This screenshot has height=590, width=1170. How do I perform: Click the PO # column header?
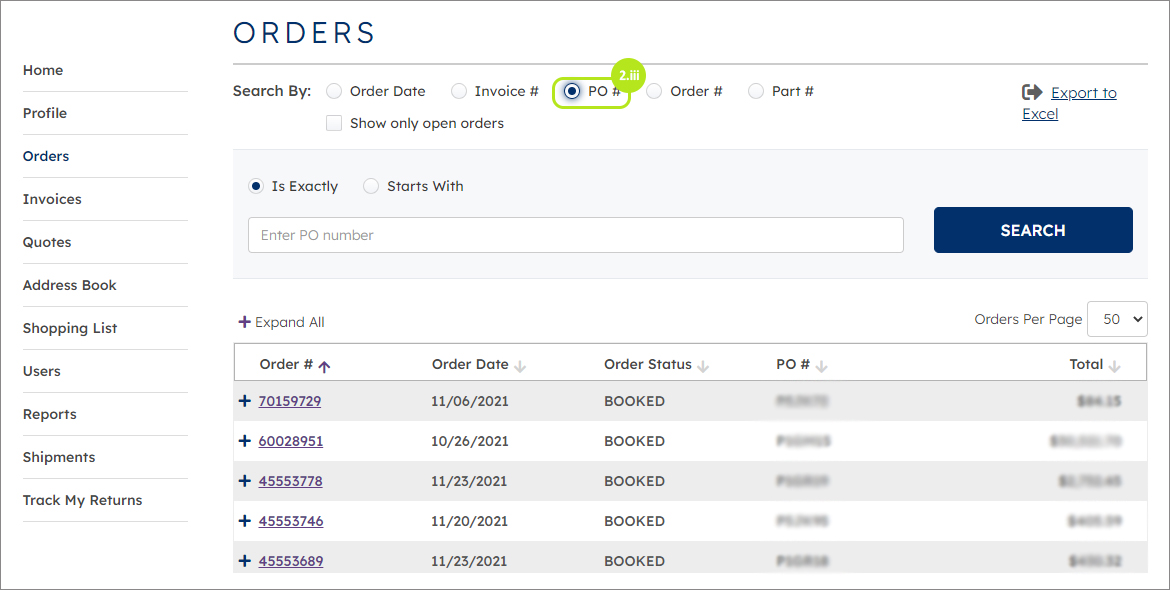[792, 365]
